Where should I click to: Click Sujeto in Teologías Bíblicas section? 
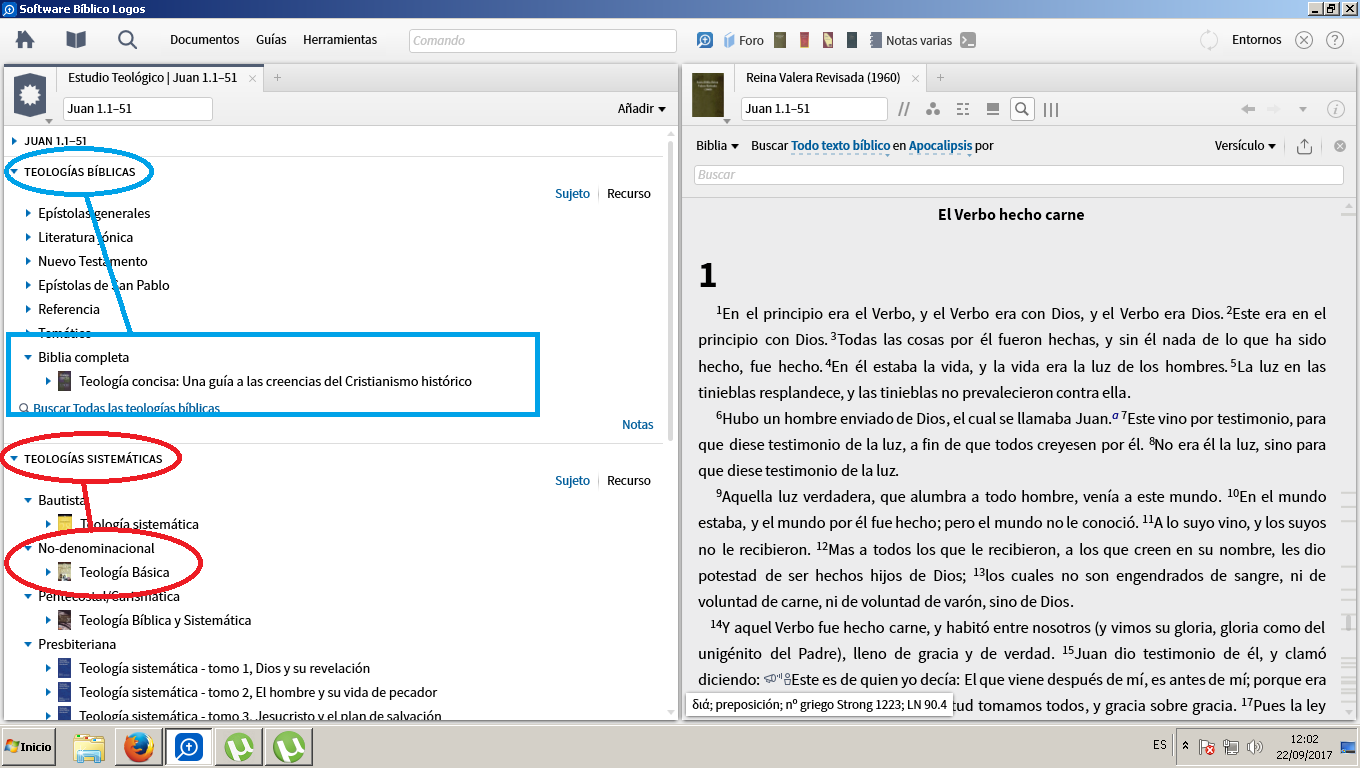click(x=573, y=194)
